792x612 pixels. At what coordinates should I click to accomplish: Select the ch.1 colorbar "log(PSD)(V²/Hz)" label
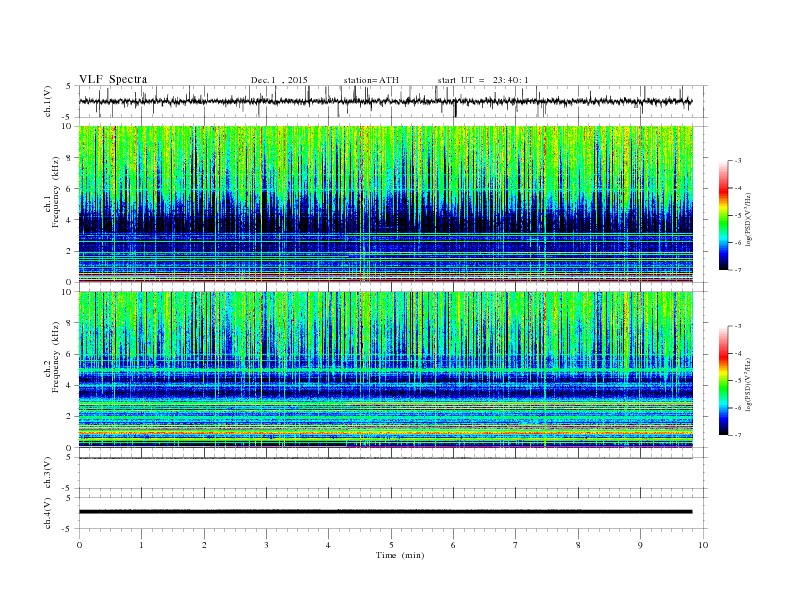[x=750, y=219]
